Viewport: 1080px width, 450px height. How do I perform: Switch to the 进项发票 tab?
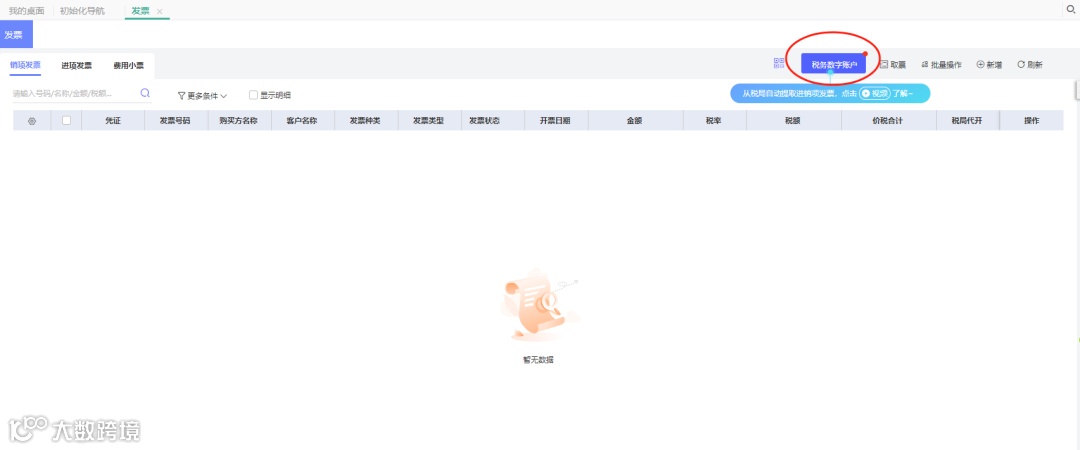point(76,65)
